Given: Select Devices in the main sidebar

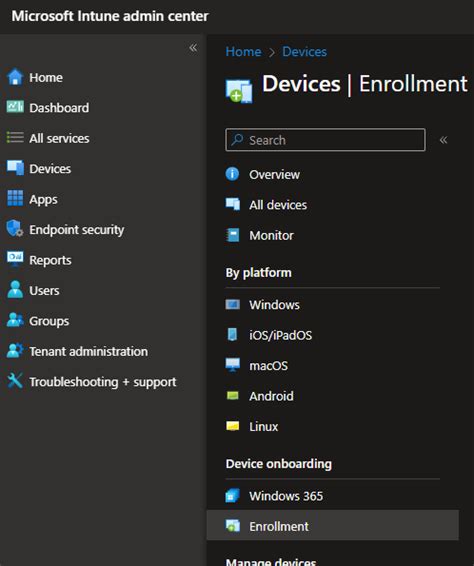Looking at the screenshot, I should [x=50, y=169].
